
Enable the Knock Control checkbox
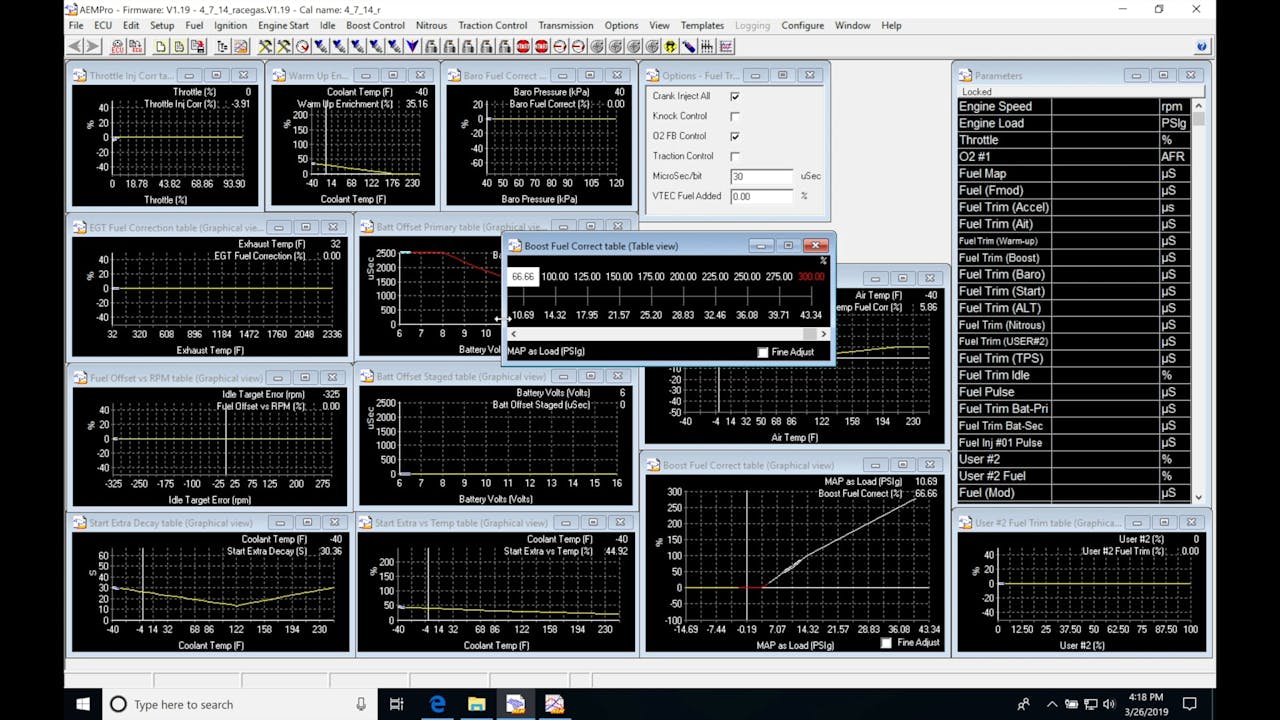coord(735,116)
